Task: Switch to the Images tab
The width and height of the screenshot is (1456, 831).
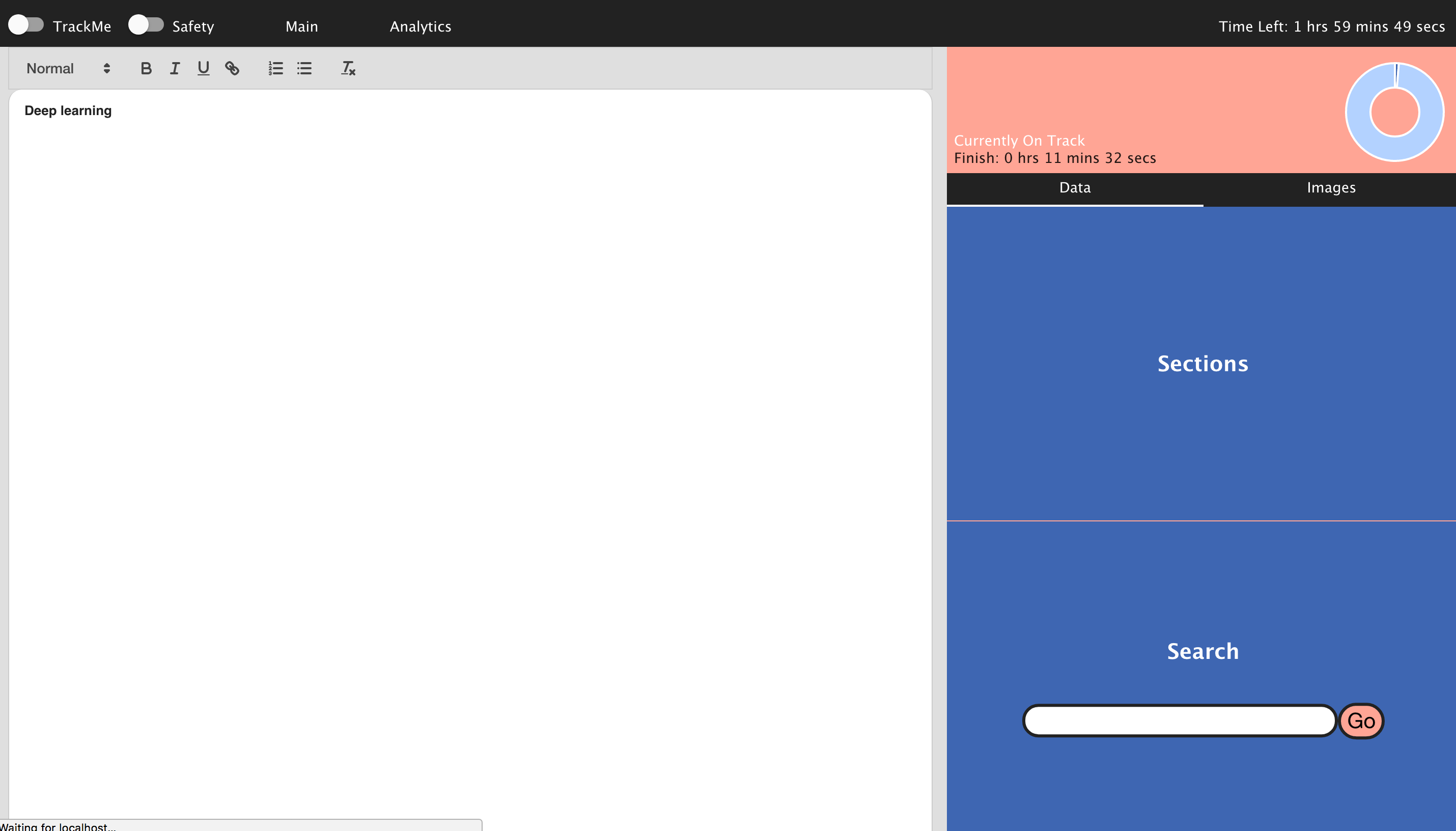Action: pyautogui.click(x=1330, y=188)
